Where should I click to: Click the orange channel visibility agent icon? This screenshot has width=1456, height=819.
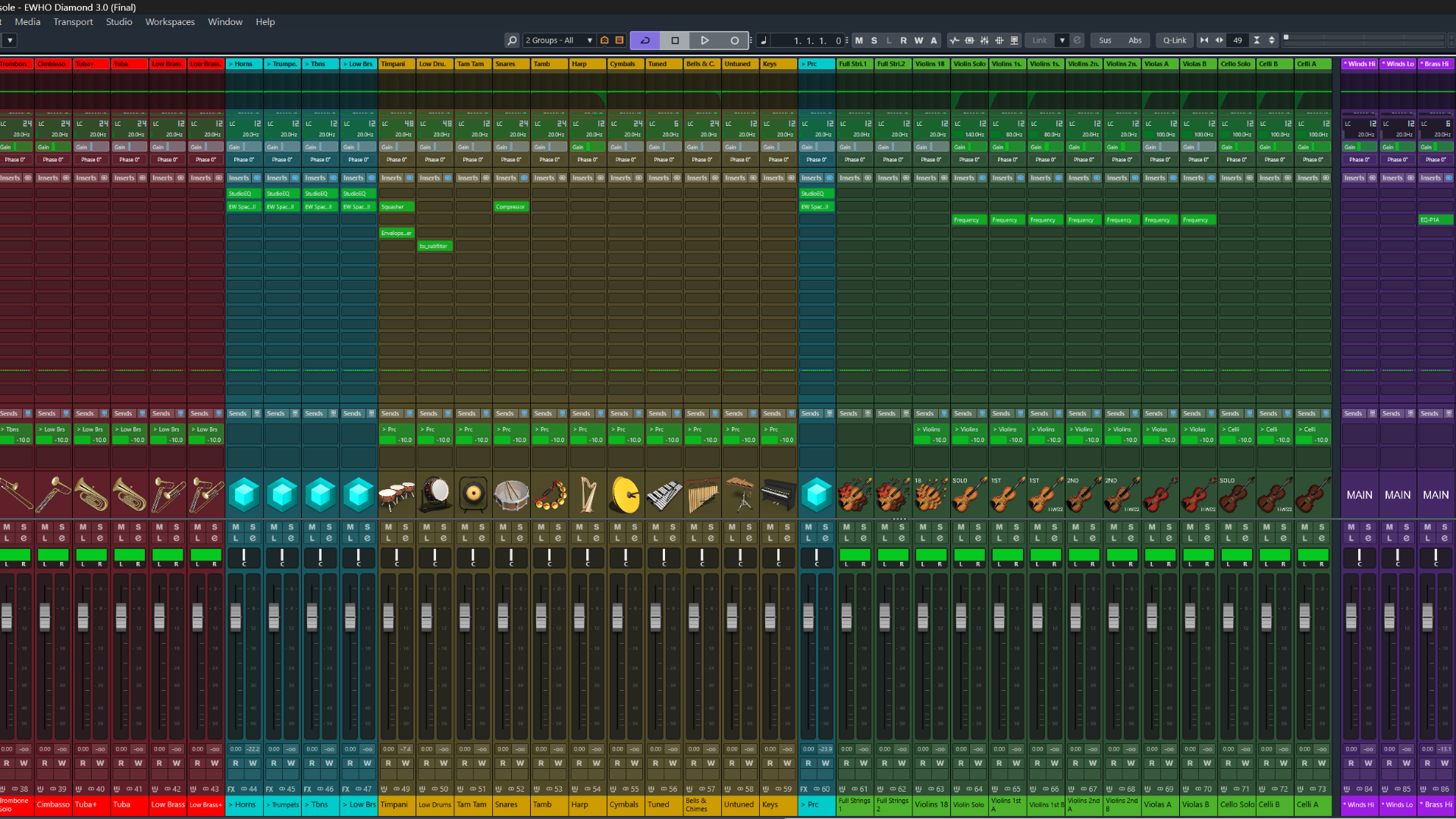(x=604, y=40)
